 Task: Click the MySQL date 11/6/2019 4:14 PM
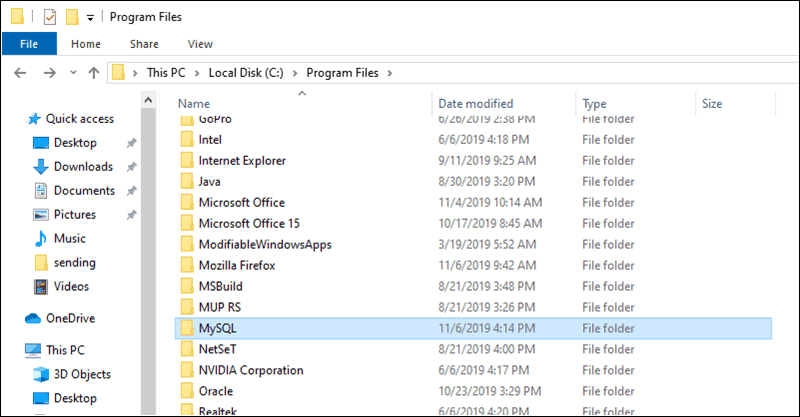click(x=487, y=328)
